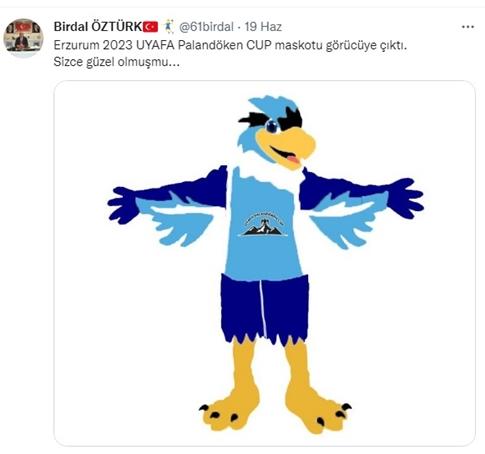Open Birdal ÖZTÜRK's profile avatar
Image resolution: width=485 pixels, height=454 pixels.
pos(24,38)
